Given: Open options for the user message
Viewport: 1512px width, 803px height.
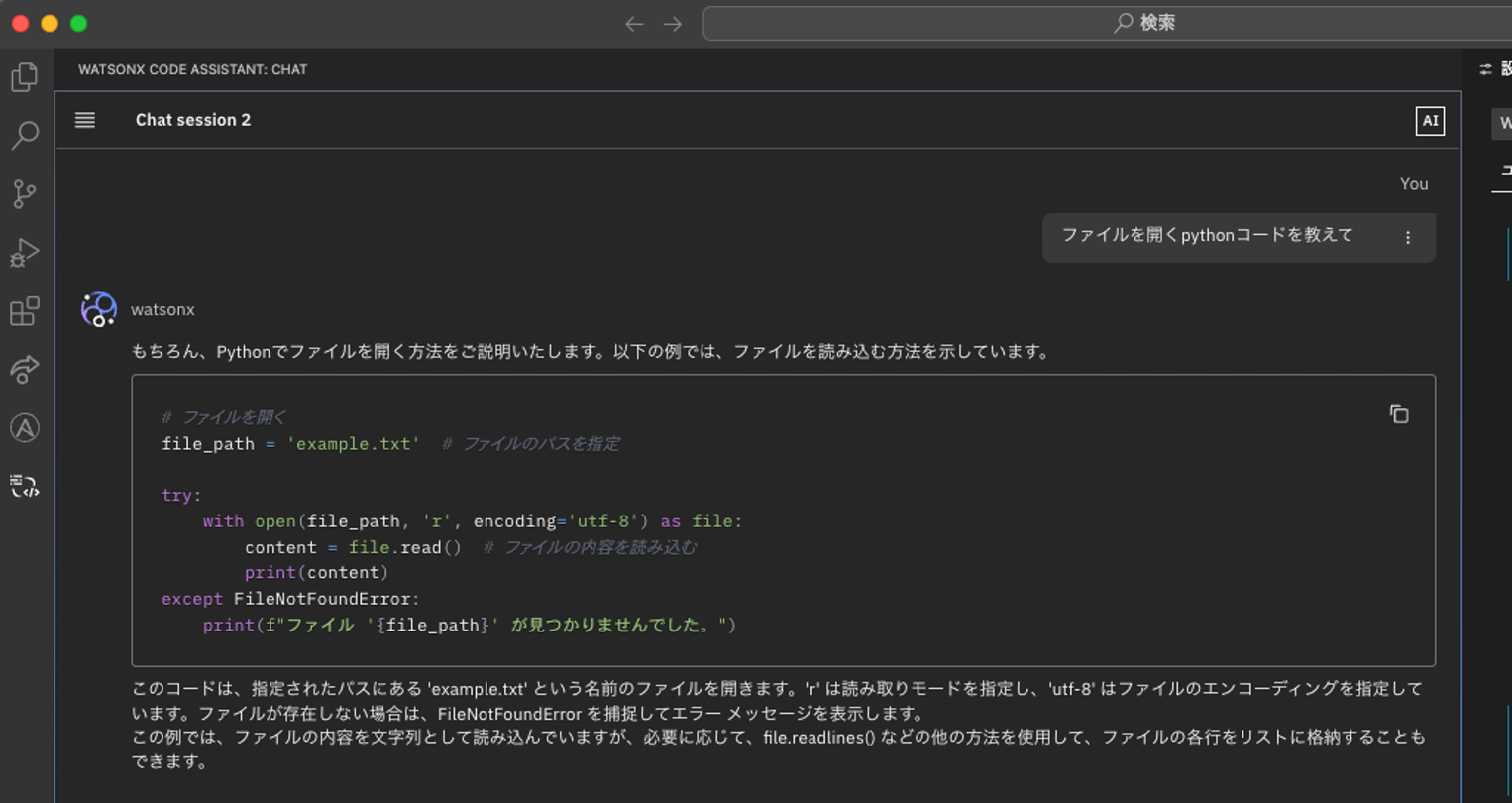Looking at the screenshot, I should tap(1408, 238).
